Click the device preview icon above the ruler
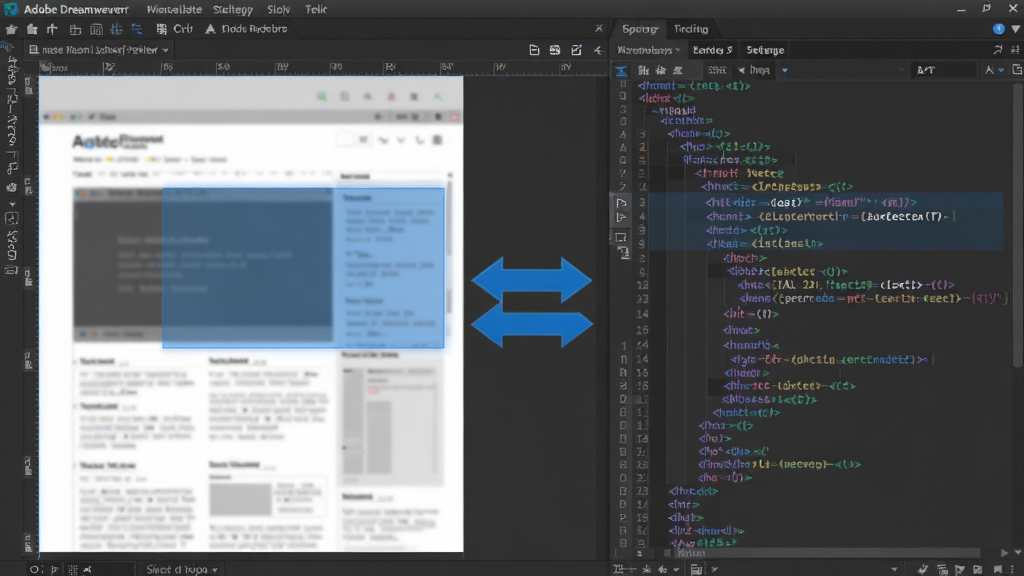Screen dimensions: 1024x576 click(x=554, y=50)
